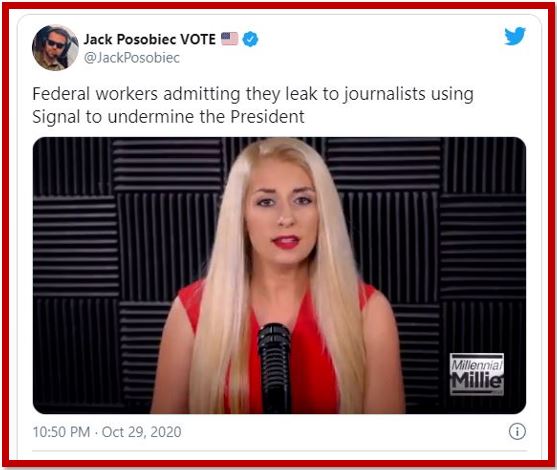Play the embedded video of the woman

279,275
